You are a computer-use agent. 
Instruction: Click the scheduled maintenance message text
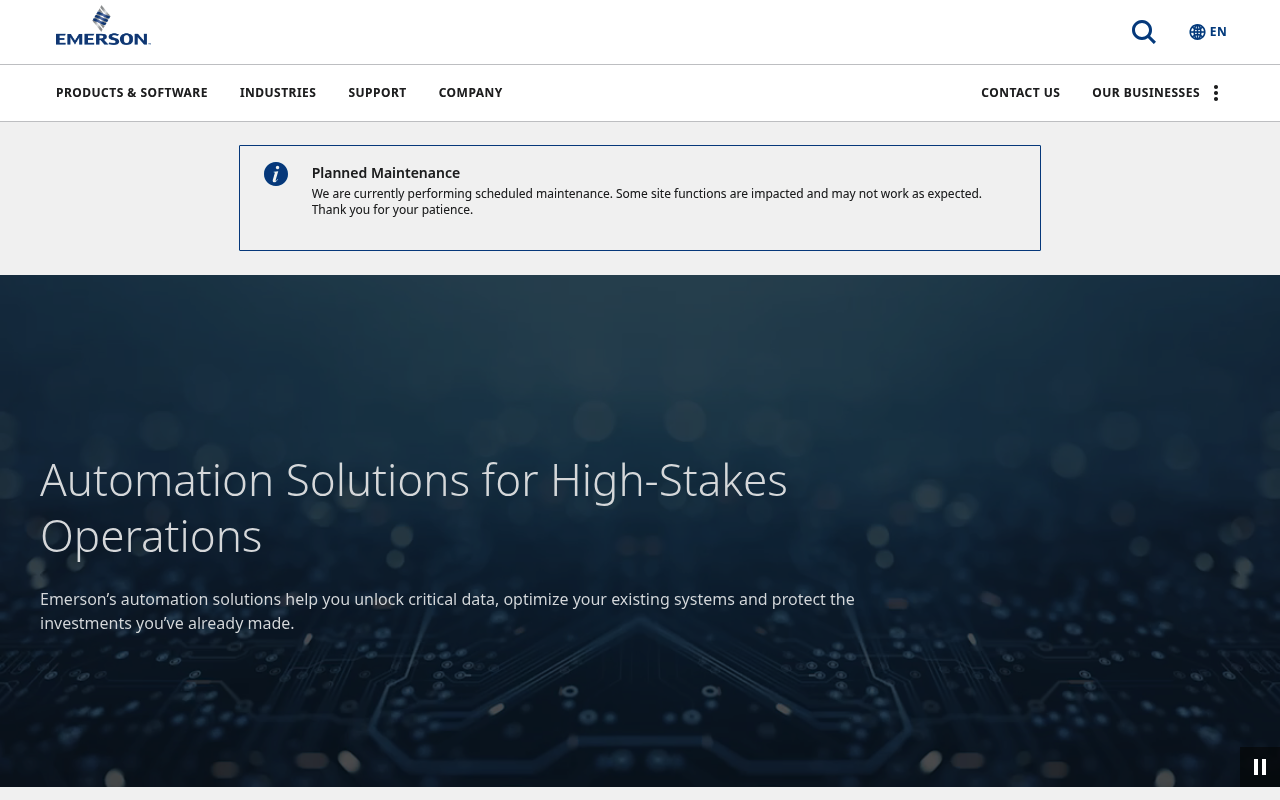647,201
